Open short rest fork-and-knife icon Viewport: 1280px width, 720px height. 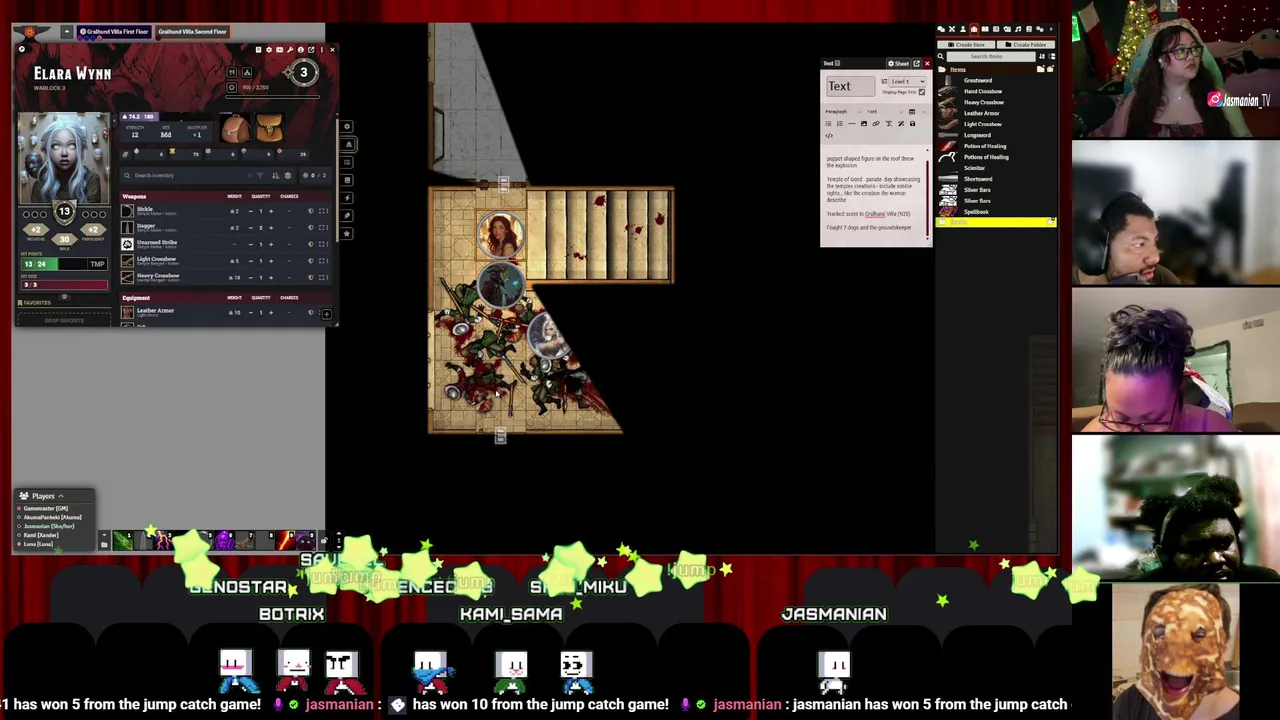[x=232, y=72]
